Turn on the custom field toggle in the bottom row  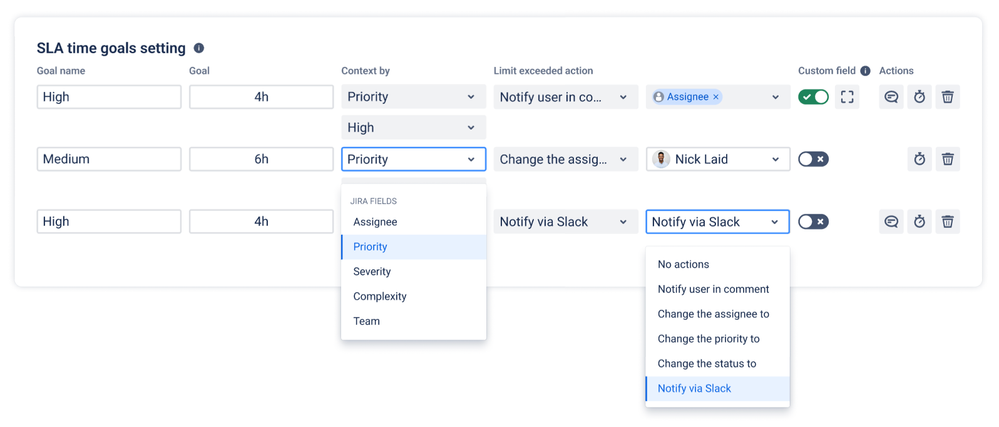point(813,222)
